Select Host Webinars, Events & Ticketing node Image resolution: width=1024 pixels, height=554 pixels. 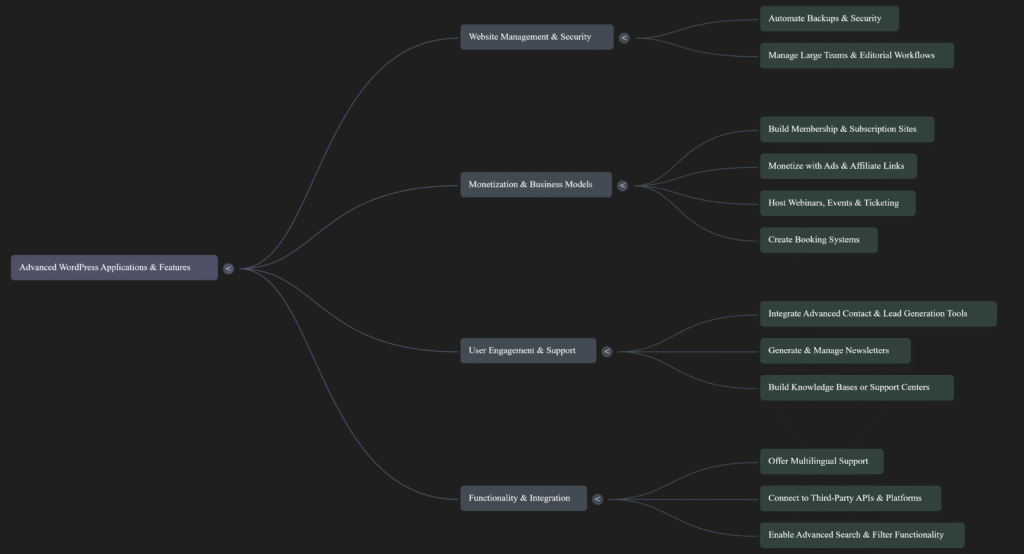pos(838,203)
